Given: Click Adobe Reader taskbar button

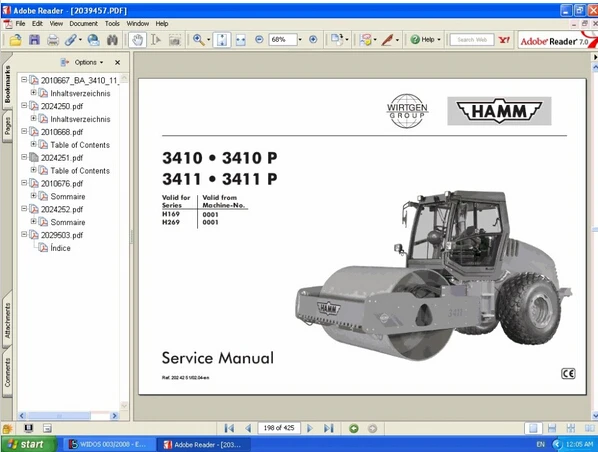Looking at the screenshot, I should point(203,444).
